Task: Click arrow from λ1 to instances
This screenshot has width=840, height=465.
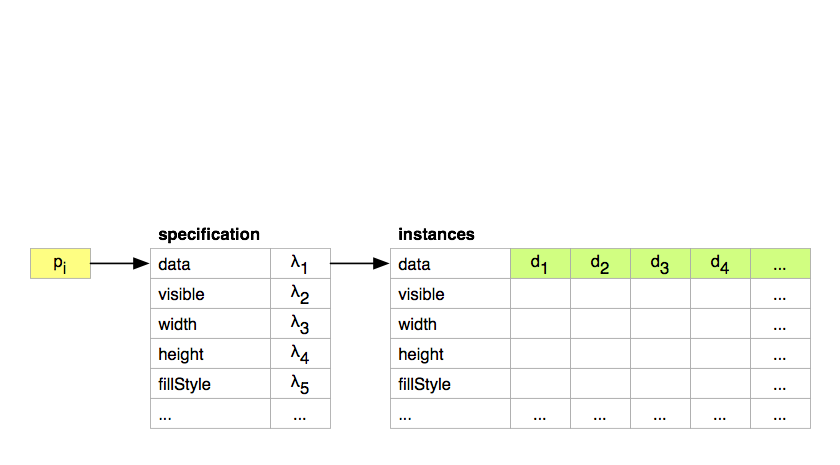Action: click(x=359, y=264)
